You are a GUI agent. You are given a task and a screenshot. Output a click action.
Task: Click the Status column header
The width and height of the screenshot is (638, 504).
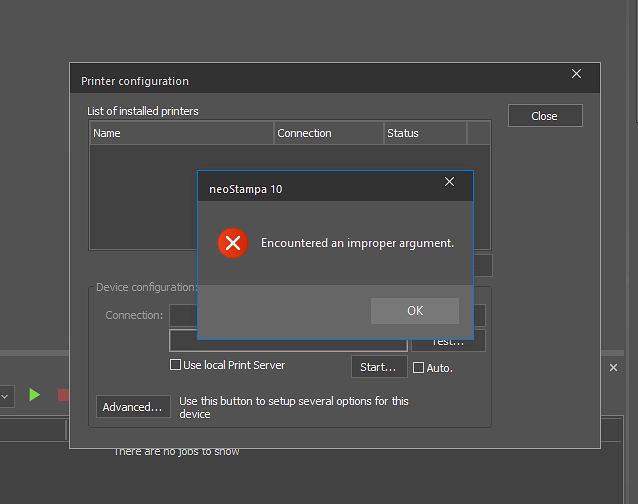[425, 133]
